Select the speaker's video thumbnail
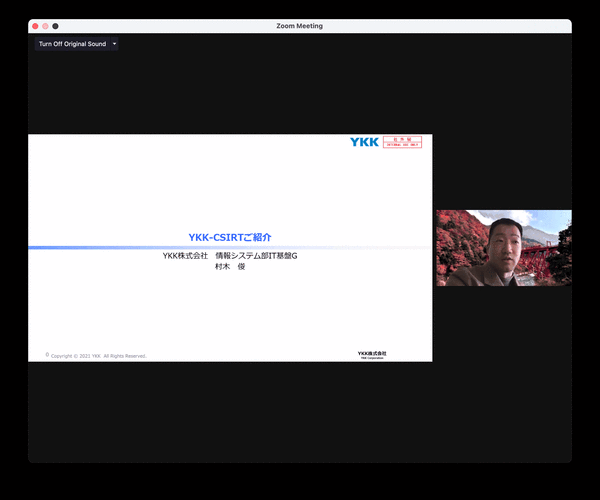This screenshot has height=500, width=600. tap(504, 248)
